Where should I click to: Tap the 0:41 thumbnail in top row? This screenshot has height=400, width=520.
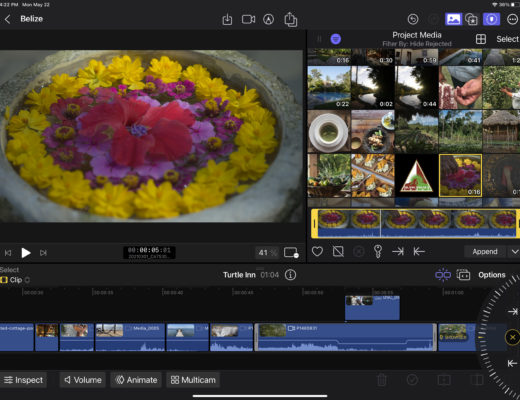(460, 57)
